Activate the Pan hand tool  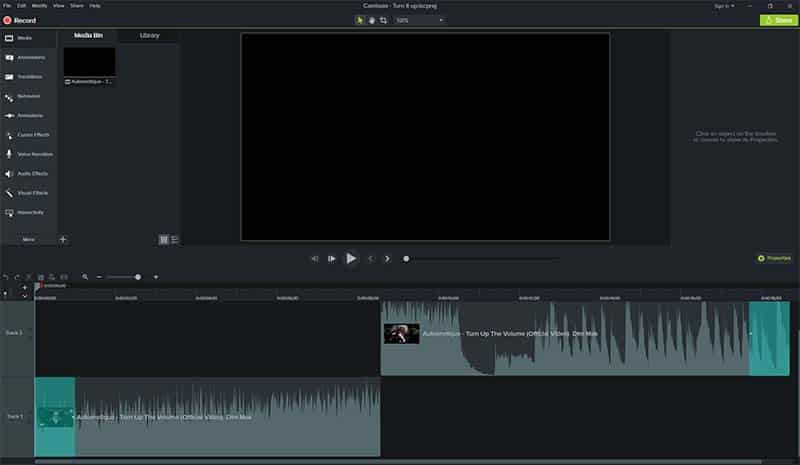(x=372, y=20)
